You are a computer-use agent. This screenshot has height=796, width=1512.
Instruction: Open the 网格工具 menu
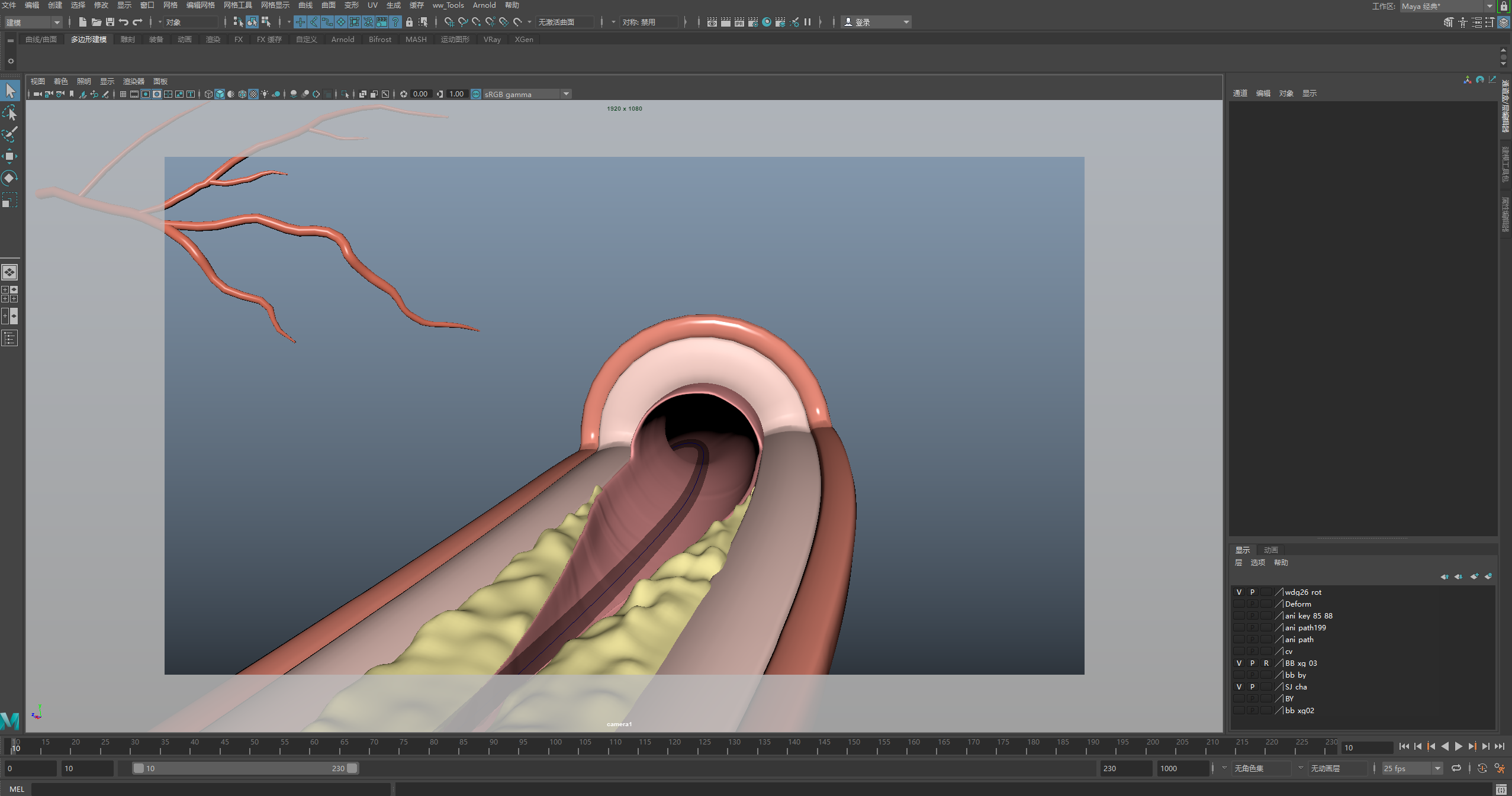click(x=237, y=5)
